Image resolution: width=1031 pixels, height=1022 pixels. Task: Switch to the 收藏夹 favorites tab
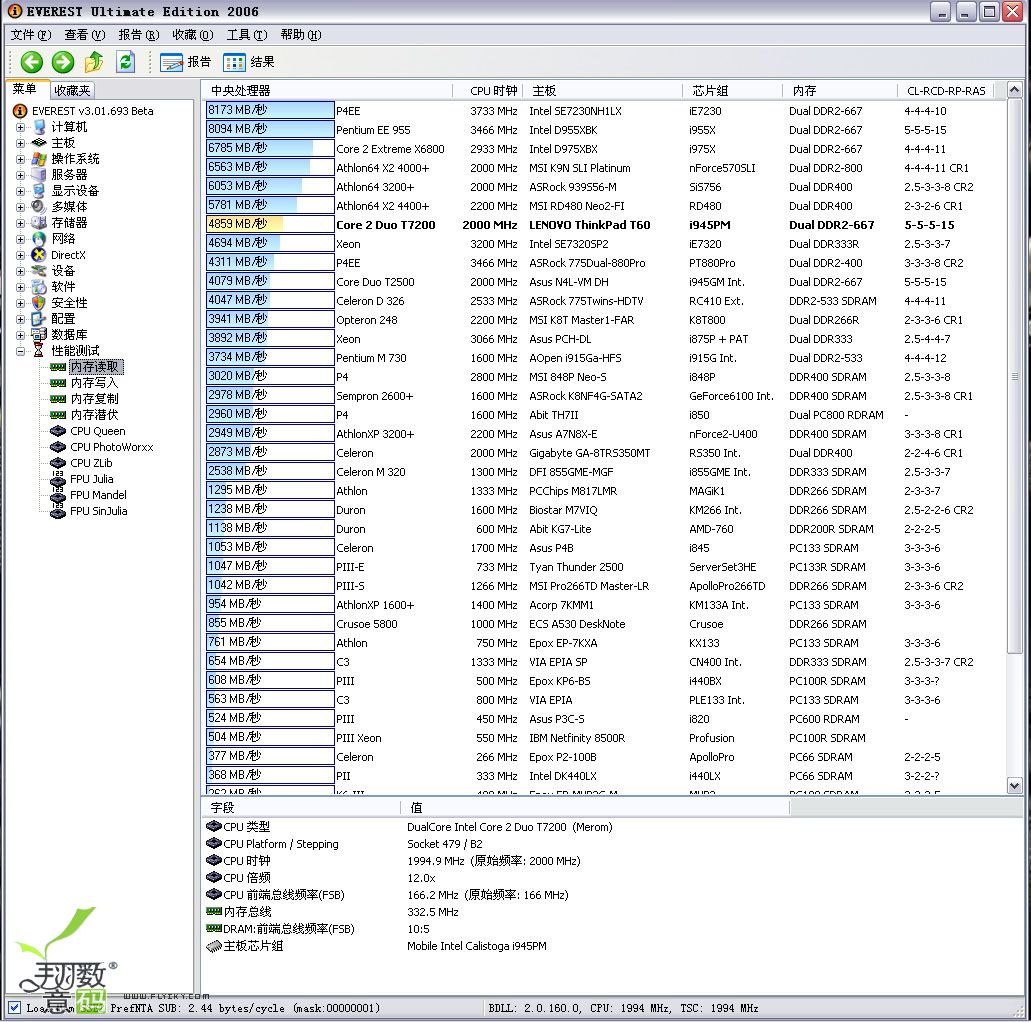point(72,90)
